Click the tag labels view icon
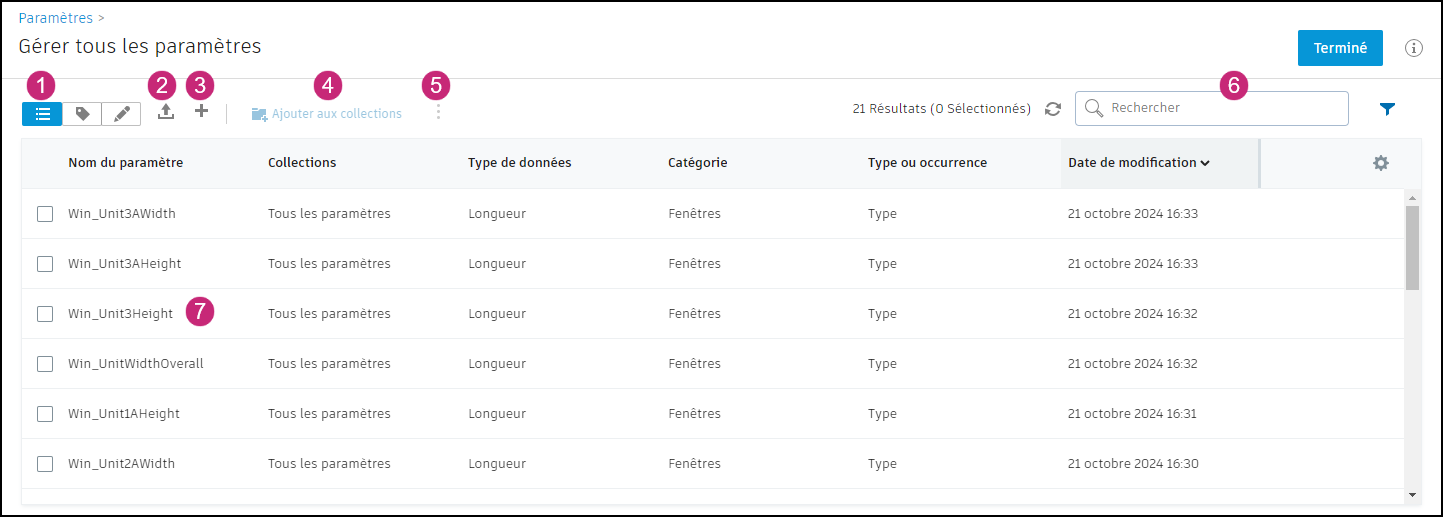1443x517 pixels. pyautogui.click(x=82, y=114)
